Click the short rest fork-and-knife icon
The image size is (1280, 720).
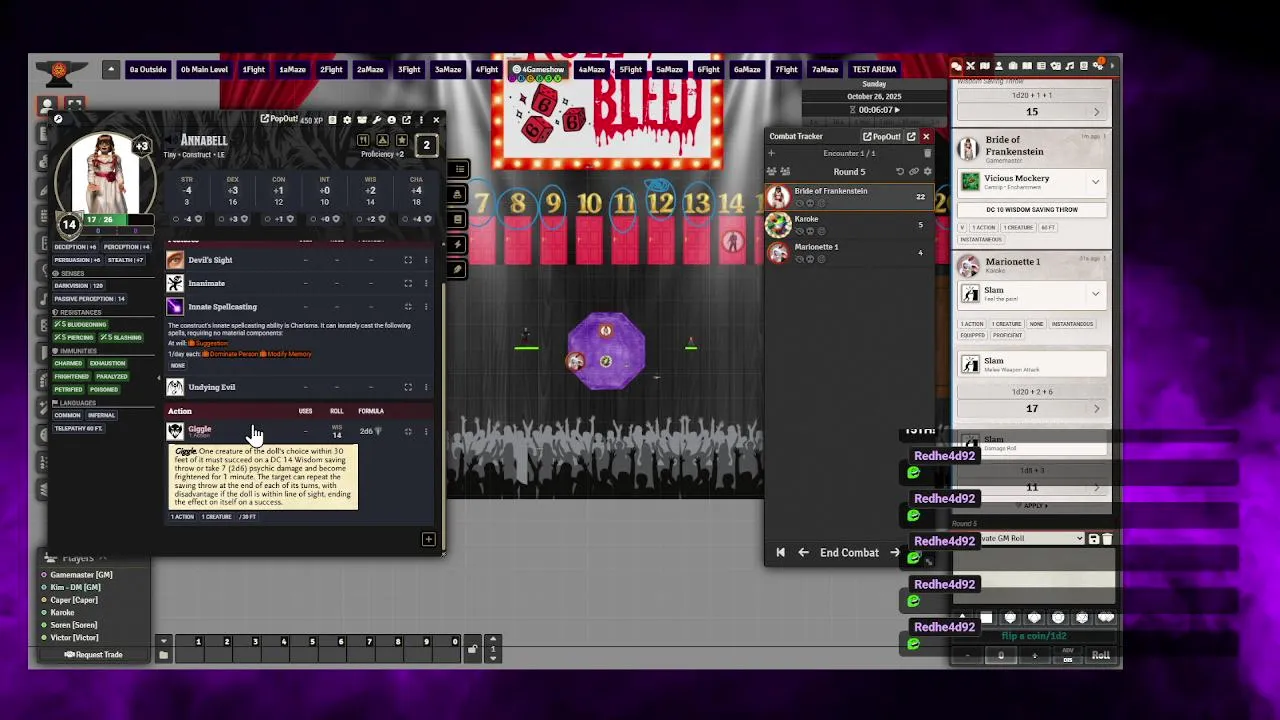(x=363, y=140)
